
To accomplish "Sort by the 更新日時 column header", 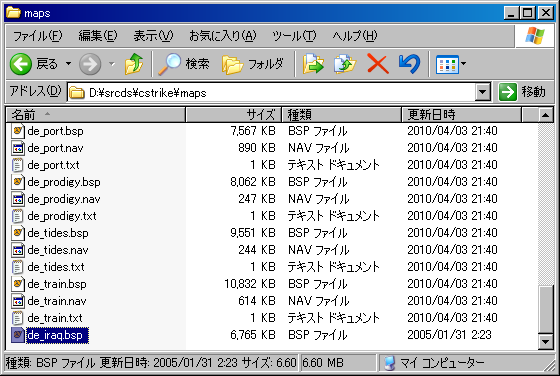I will tap(461, 115).
